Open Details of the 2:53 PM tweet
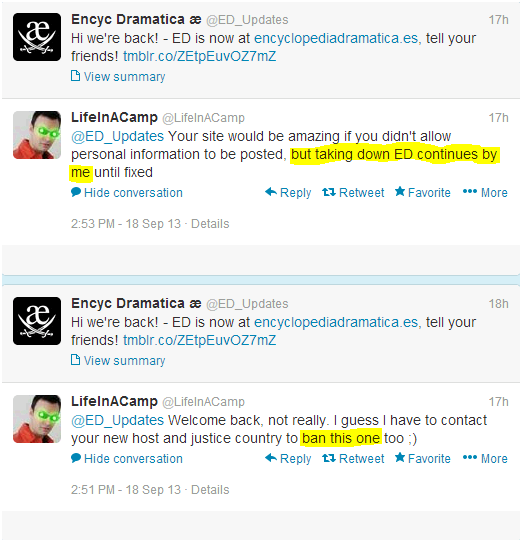This screenshot has width=522, height=542. [x=210, y=224]
